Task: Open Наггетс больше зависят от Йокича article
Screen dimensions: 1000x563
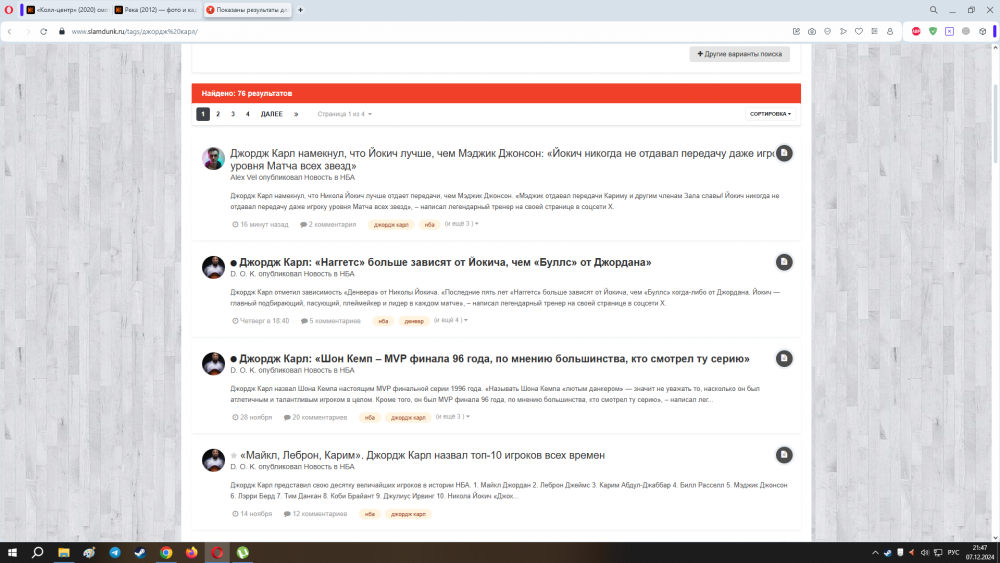Action: coord(445,262)
